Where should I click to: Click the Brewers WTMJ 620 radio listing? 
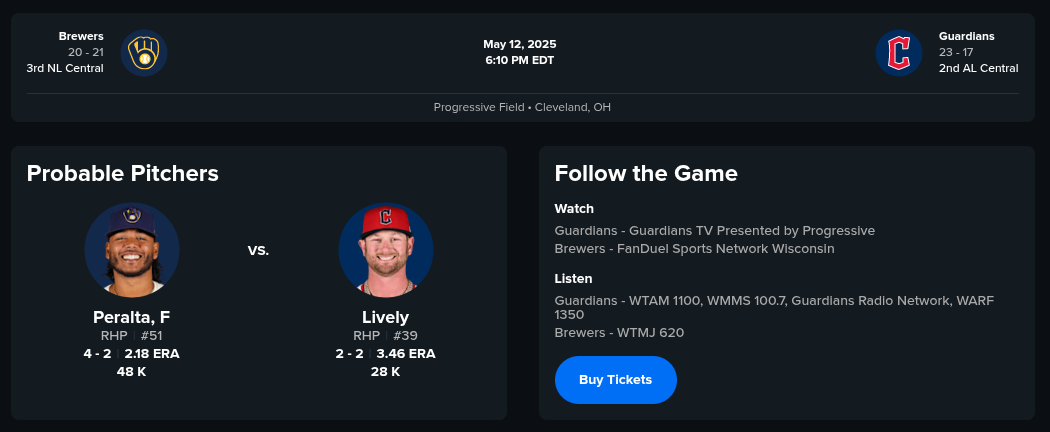(619, 332)
